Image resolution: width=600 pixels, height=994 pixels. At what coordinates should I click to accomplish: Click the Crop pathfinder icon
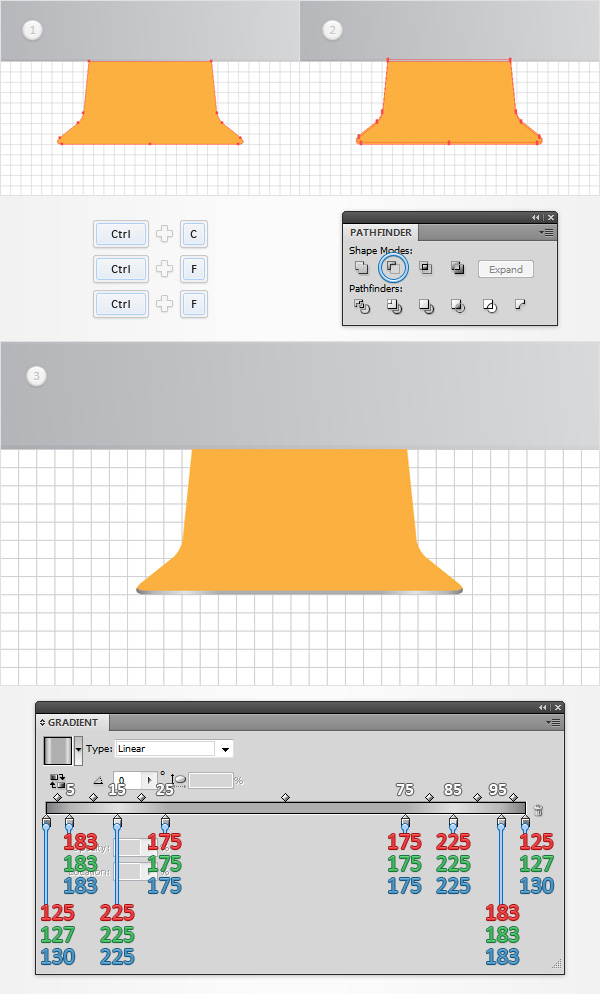(x=457, y=306)
